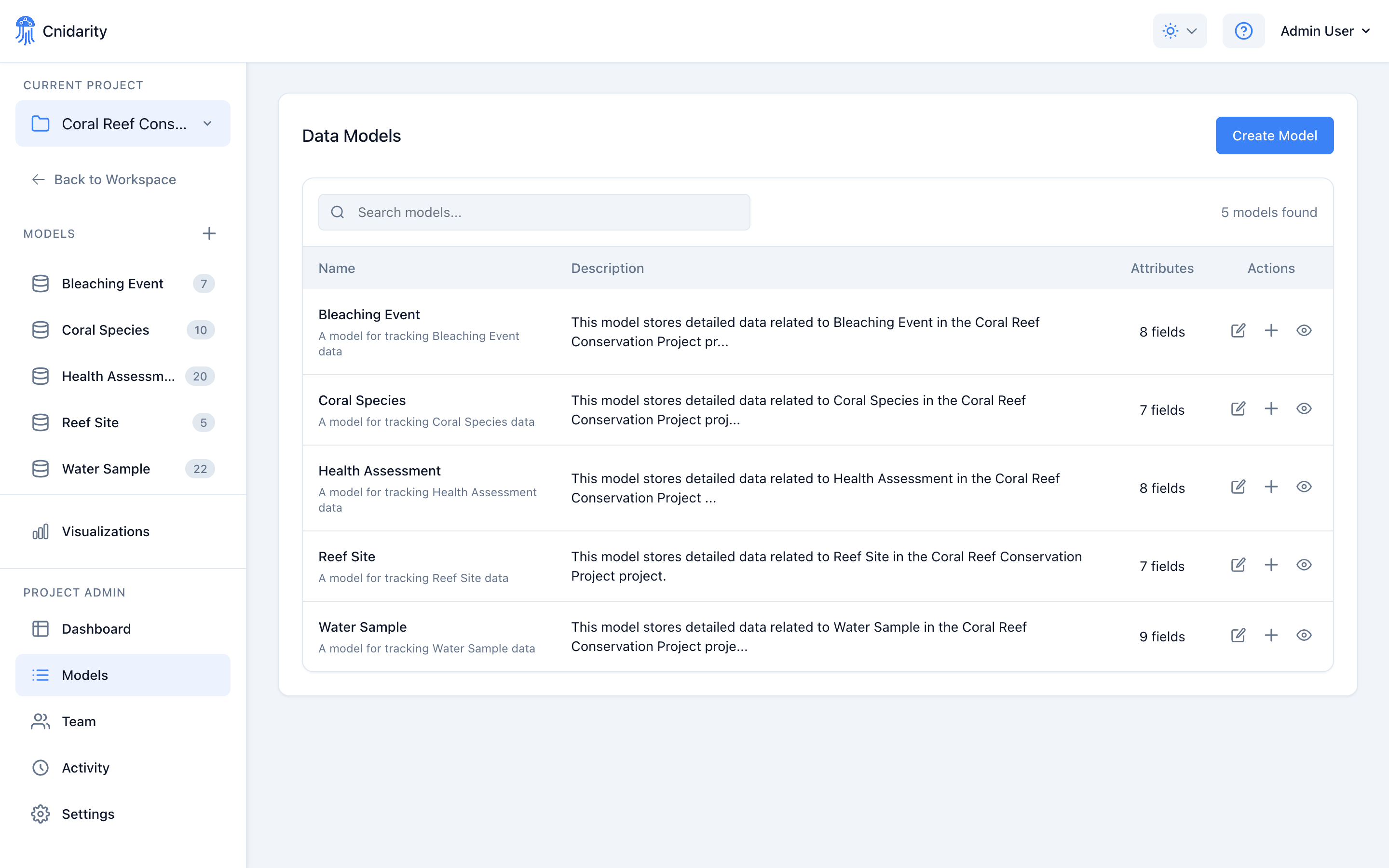
Task: Click the database icon beside Water Sample
Action: tap(40, 468)
